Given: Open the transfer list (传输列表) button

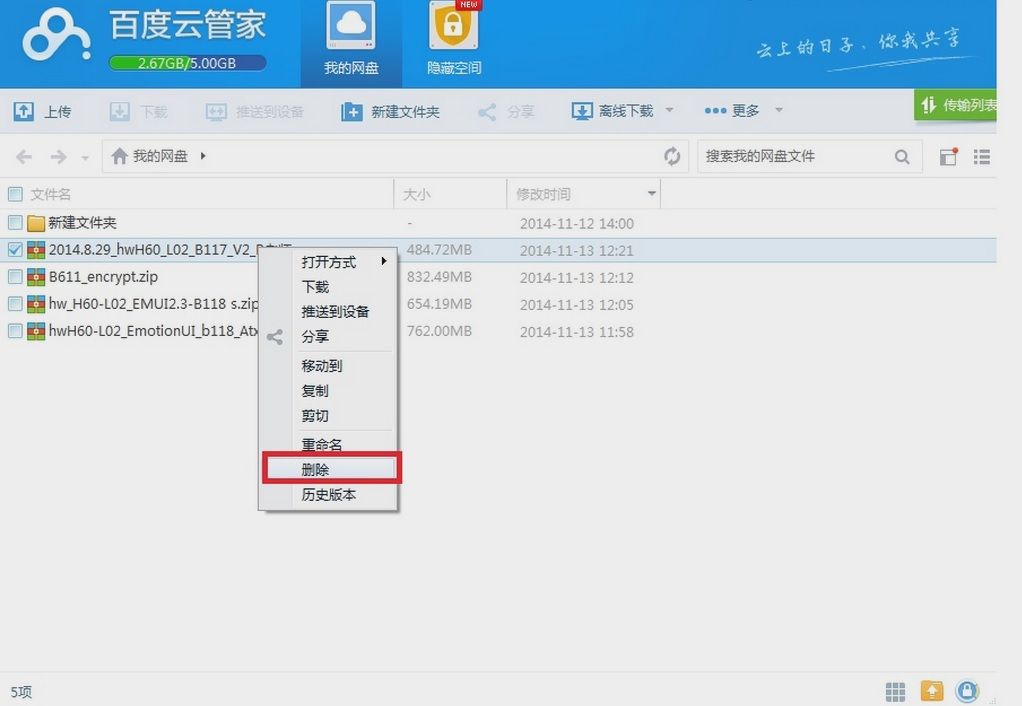Looking at the screenshot, I should click(956, 105).
